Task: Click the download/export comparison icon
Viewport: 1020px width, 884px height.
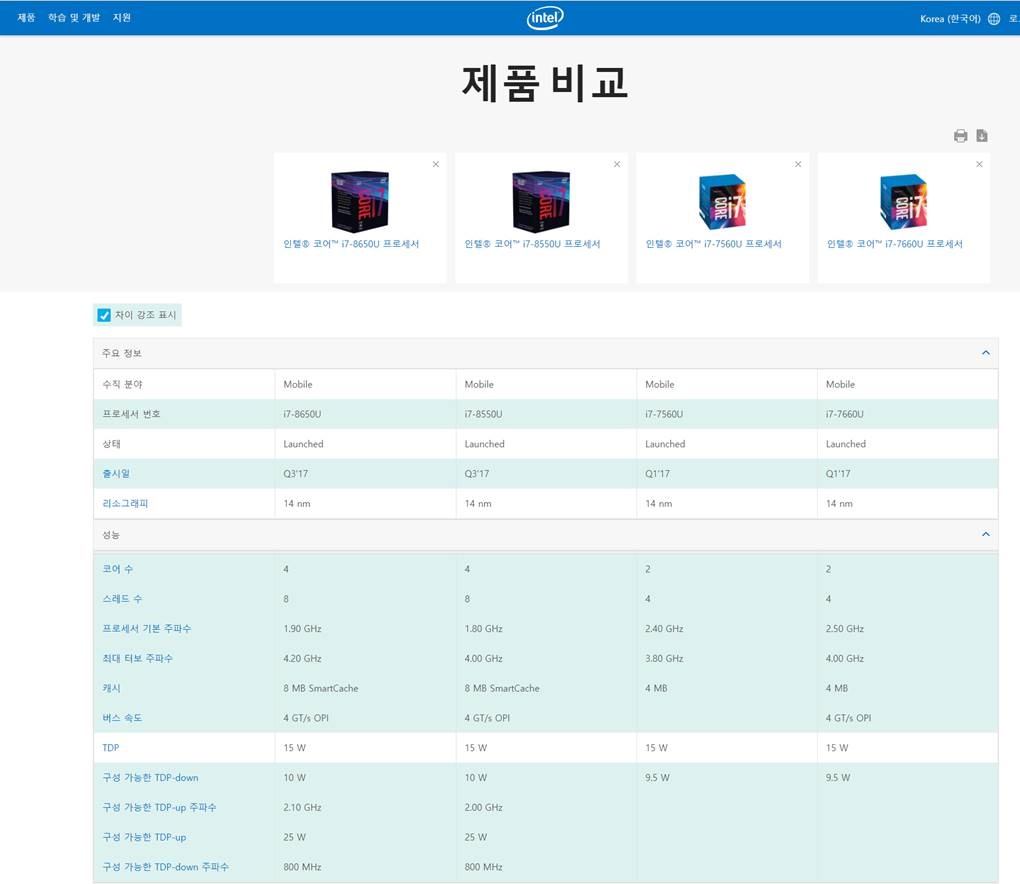Action: coord(982,135)
